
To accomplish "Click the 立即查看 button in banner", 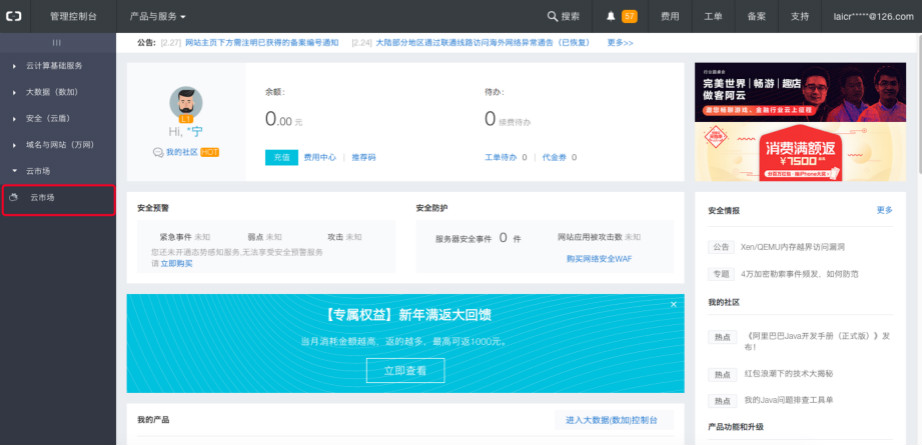I will coord(405,370).
